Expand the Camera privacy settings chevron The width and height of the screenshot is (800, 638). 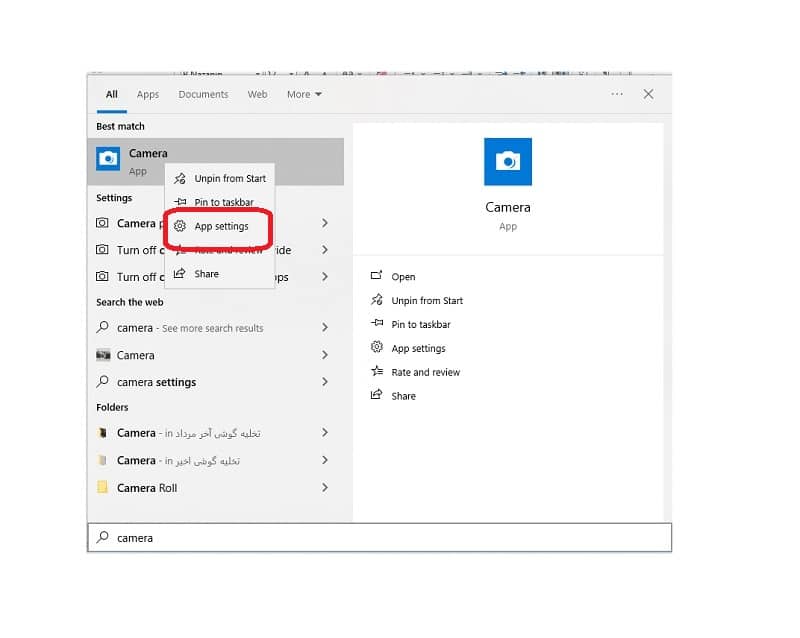click(325, 224)
